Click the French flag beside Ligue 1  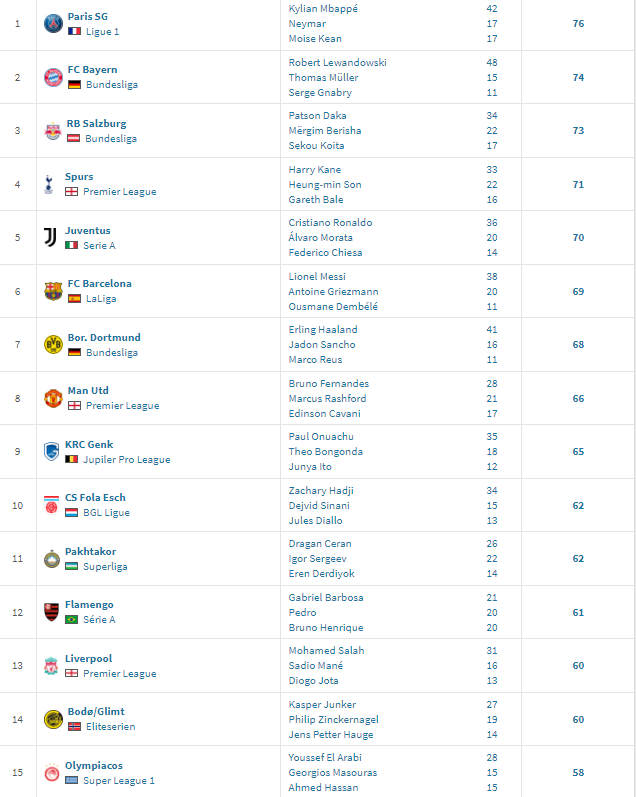click(x=74, y=32)
